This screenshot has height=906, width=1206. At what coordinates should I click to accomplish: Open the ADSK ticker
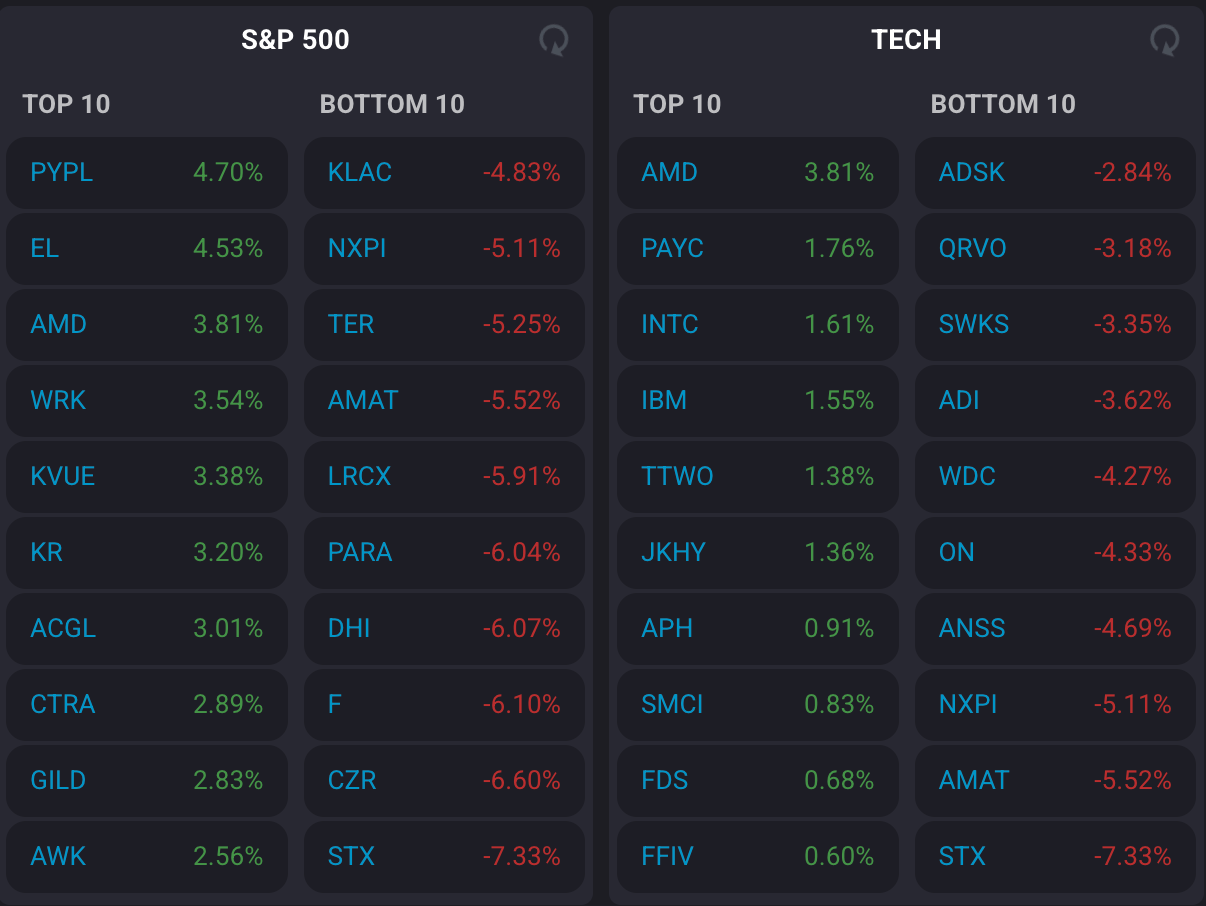(x=971, y=172)
